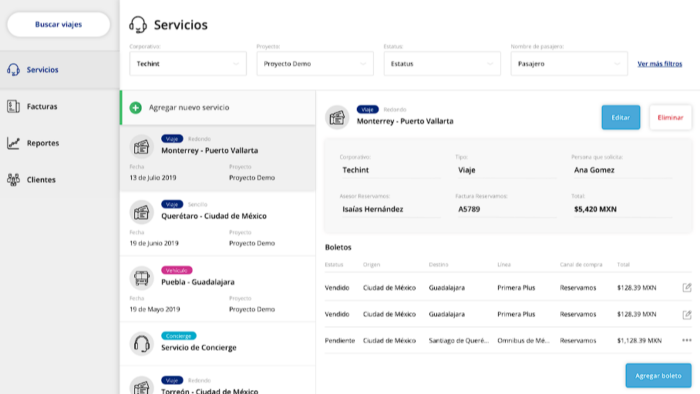The image size is (700, 394).
Task: Click the Persona que solicita value Ana Gomez
Action: tap(594, 170)
